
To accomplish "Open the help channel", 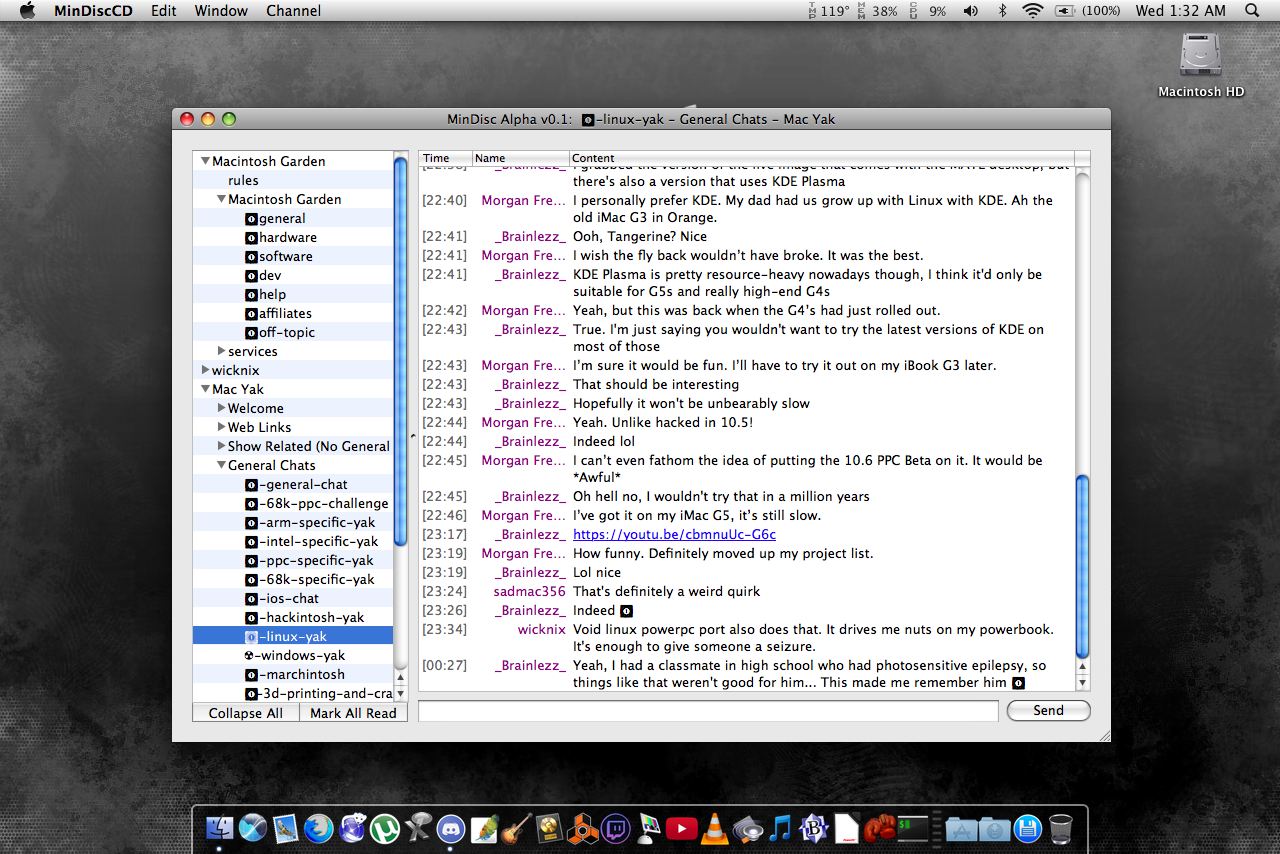I will coord(265,294).
